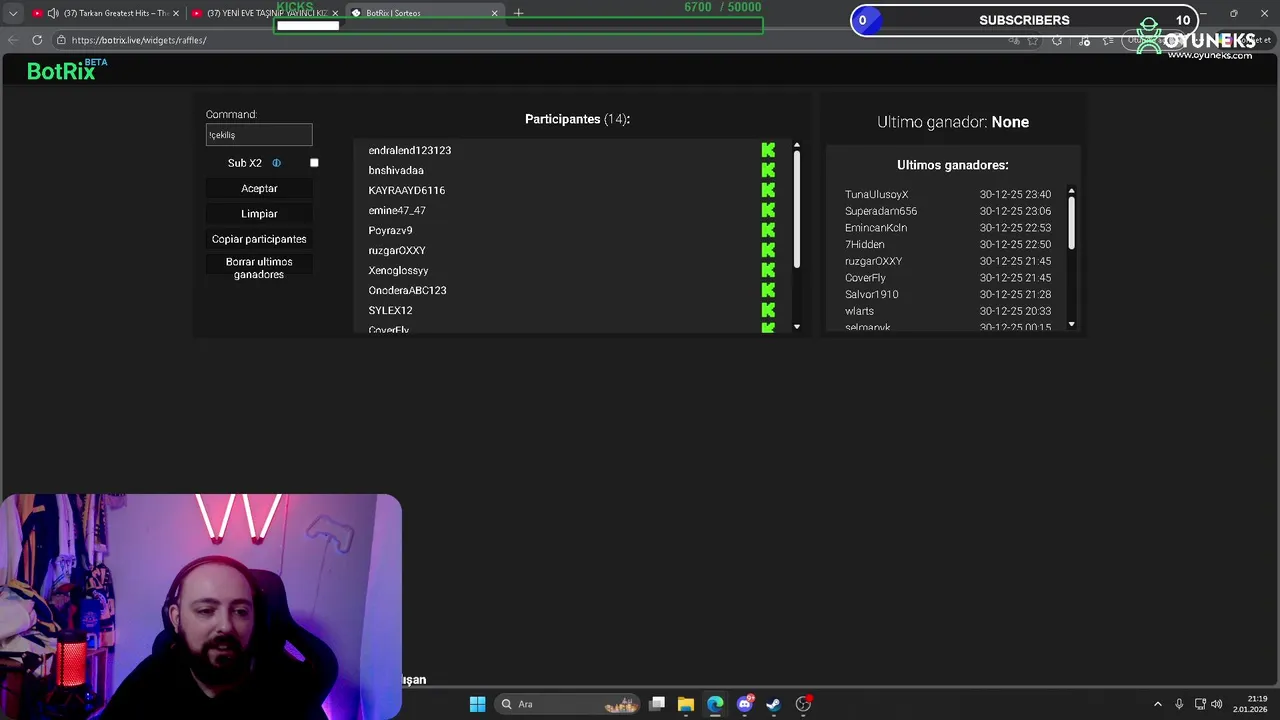This screenshot has height=720, width=1280.
Task: Click past winner Salvor1910
Action: pyautogui.click(x=872, y=294)
